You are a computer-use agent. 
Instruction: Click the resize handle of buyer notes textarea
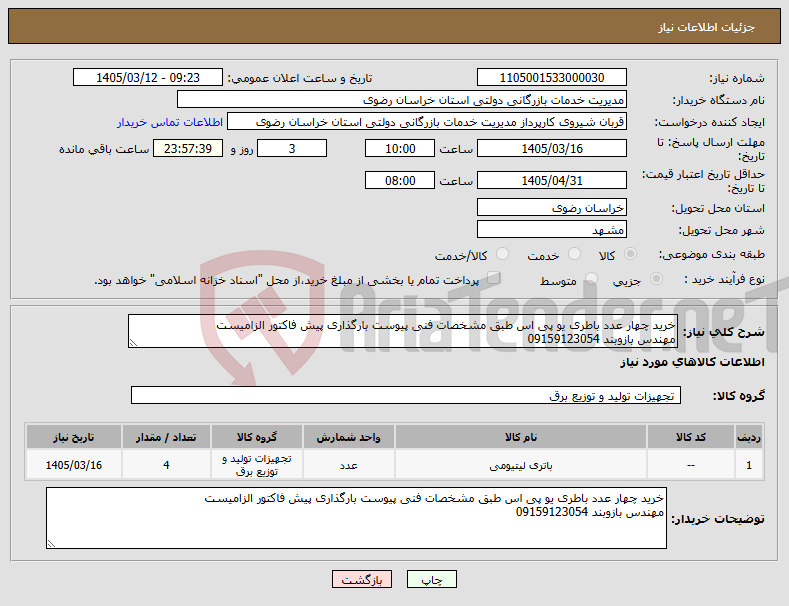(51, 544)
